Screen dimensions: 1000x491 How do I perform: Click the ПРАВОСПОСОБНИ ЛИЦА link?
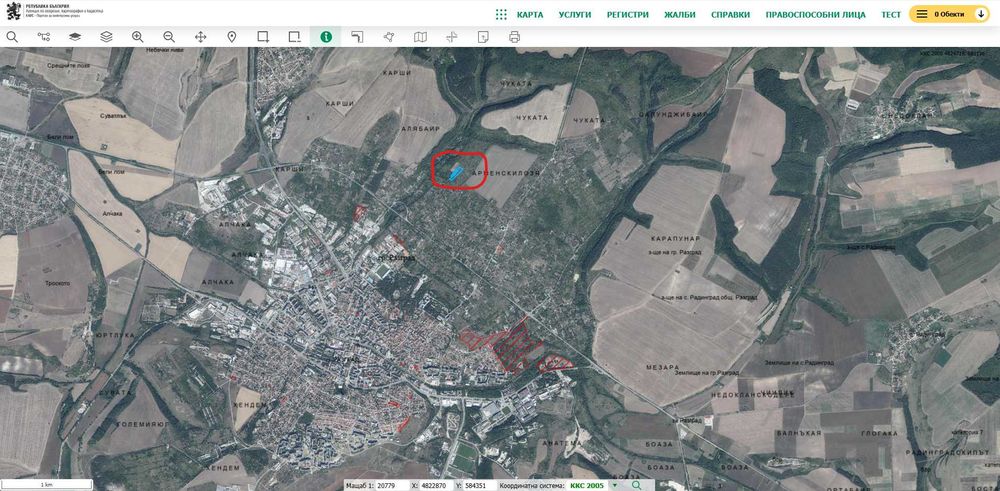point(815,15)
